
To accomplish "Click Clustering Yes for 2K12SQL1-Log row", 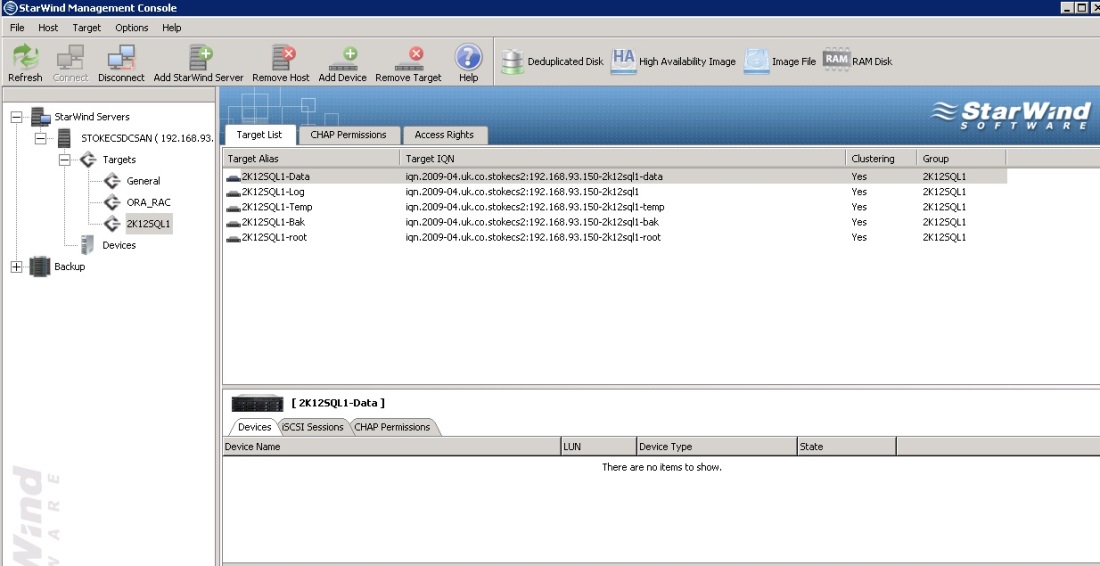I will pos(859,191).
